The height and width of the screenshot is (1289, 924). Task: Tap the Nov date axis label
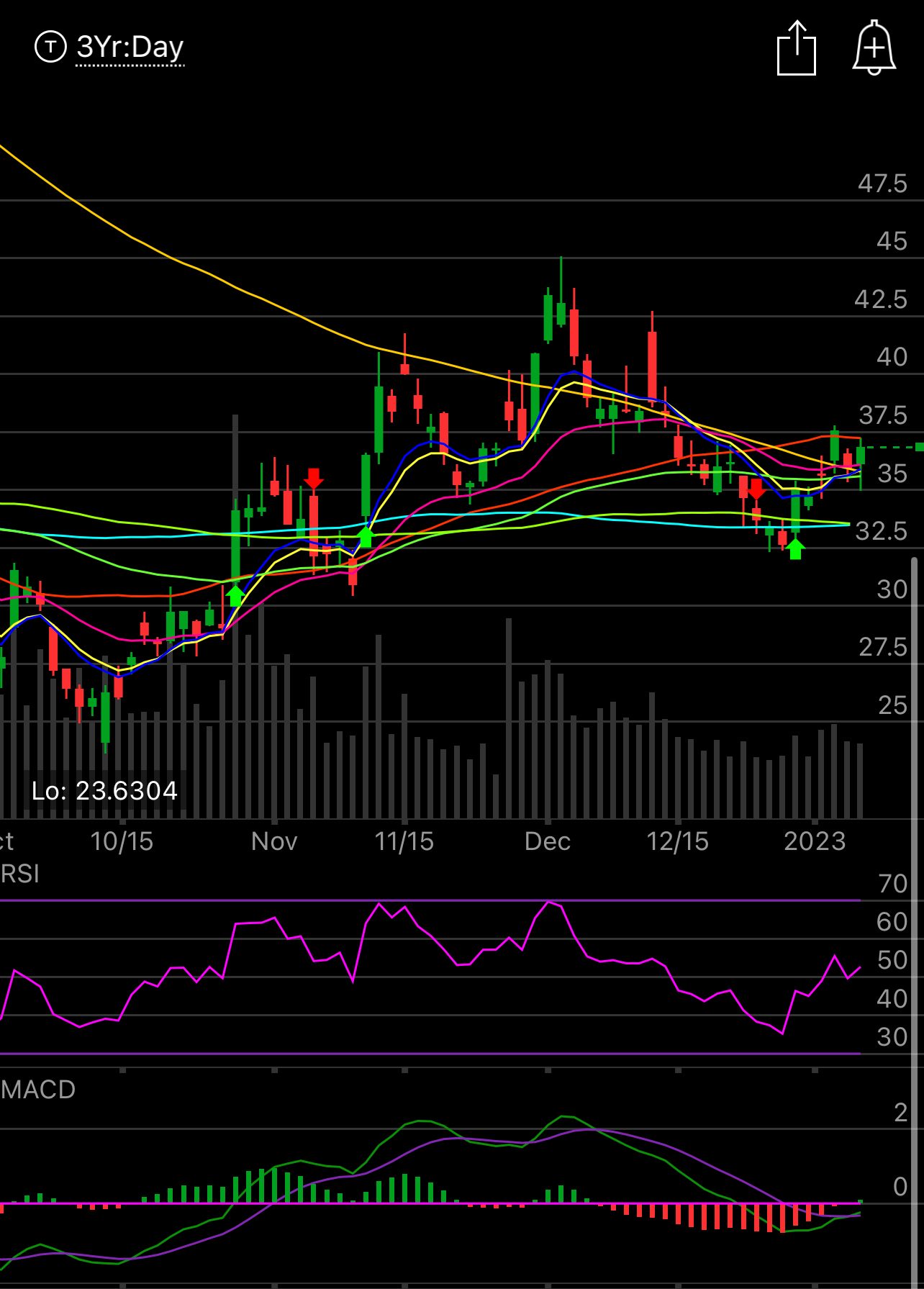point(274,841)
